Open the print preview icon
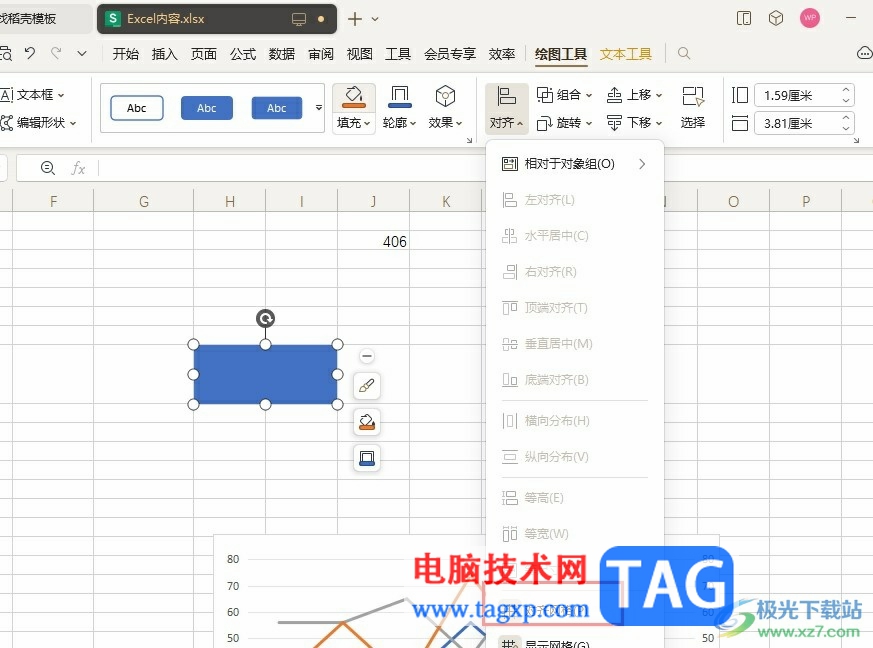This screenshot has width=873, height=648. point(6,53)
